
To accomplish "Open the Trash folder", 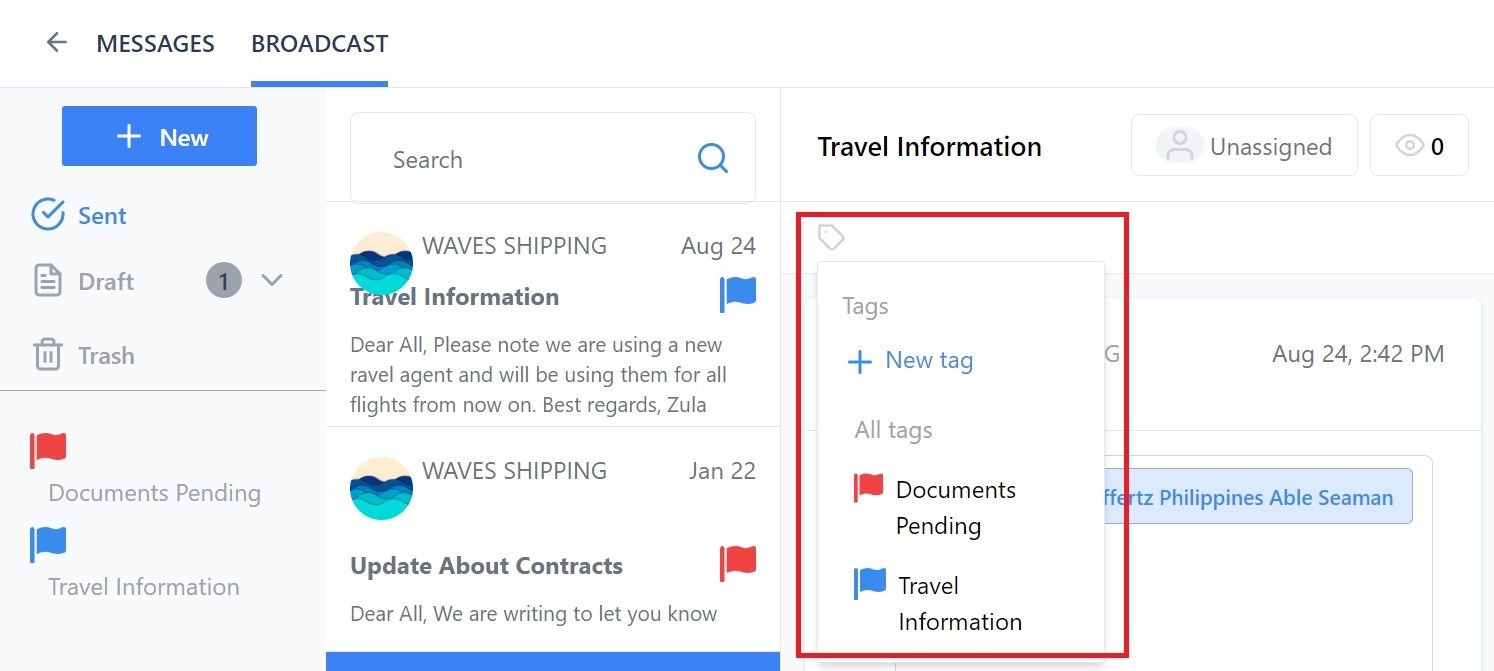I will click(x=83, y=355).
